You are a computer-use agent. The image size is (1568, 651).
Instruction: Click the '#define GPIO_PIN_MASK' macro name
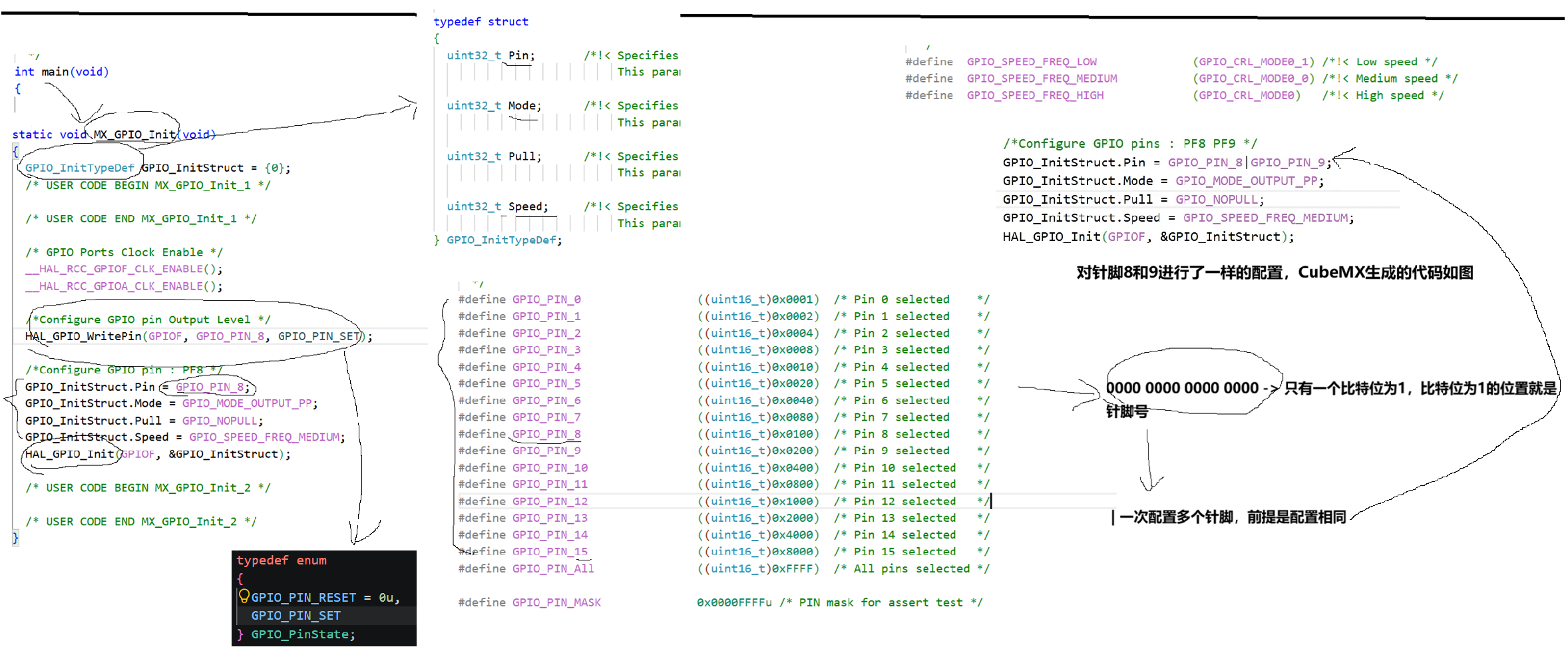(556, 602)
